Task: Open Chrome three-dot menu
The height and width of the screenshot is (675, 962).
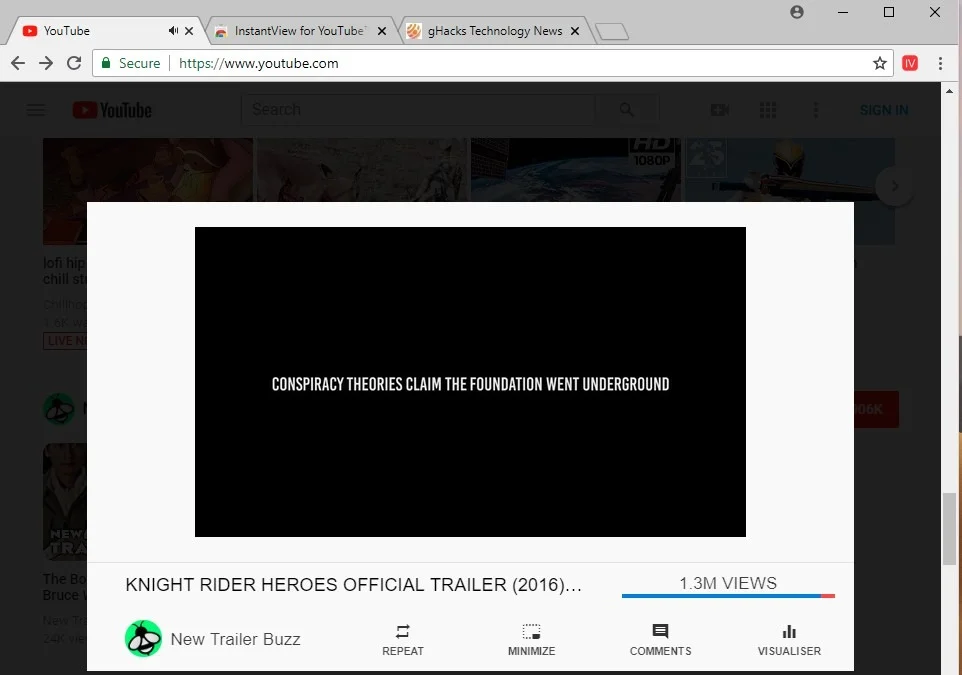Action: pos(940,63)
